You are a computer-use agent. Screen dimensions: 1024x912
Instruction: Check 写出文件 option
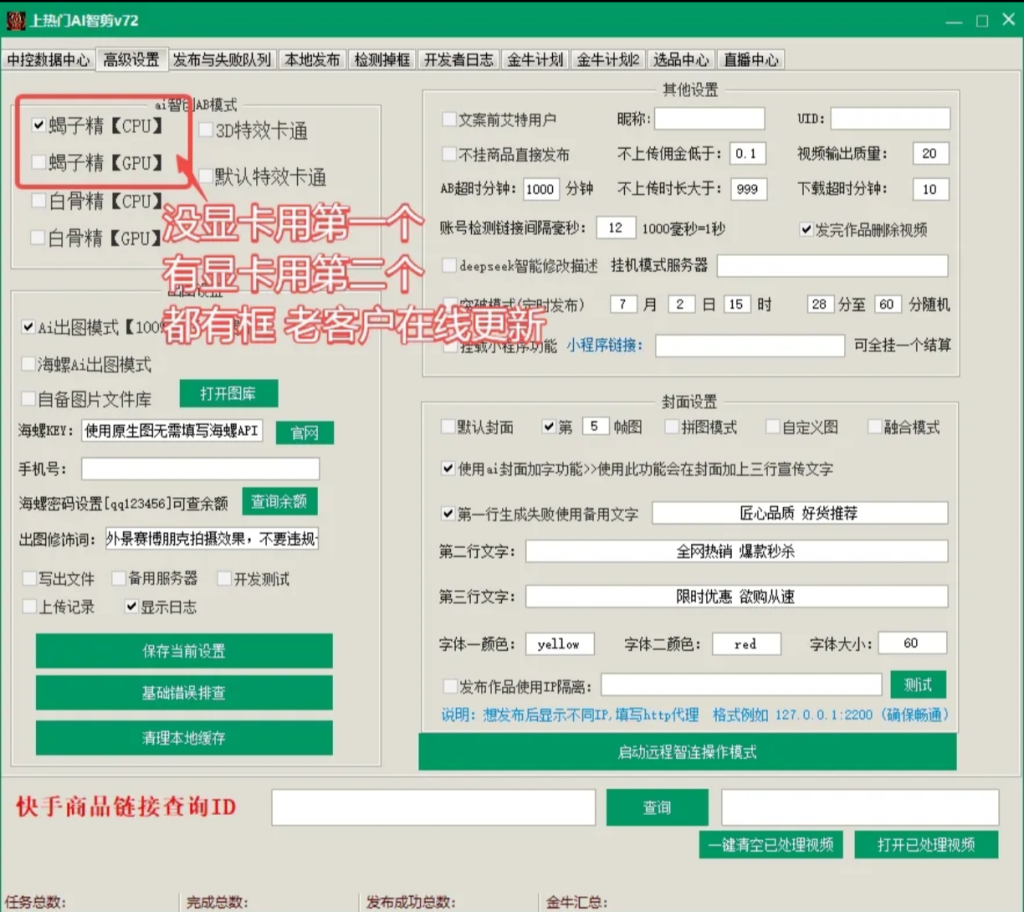point(29,578)
